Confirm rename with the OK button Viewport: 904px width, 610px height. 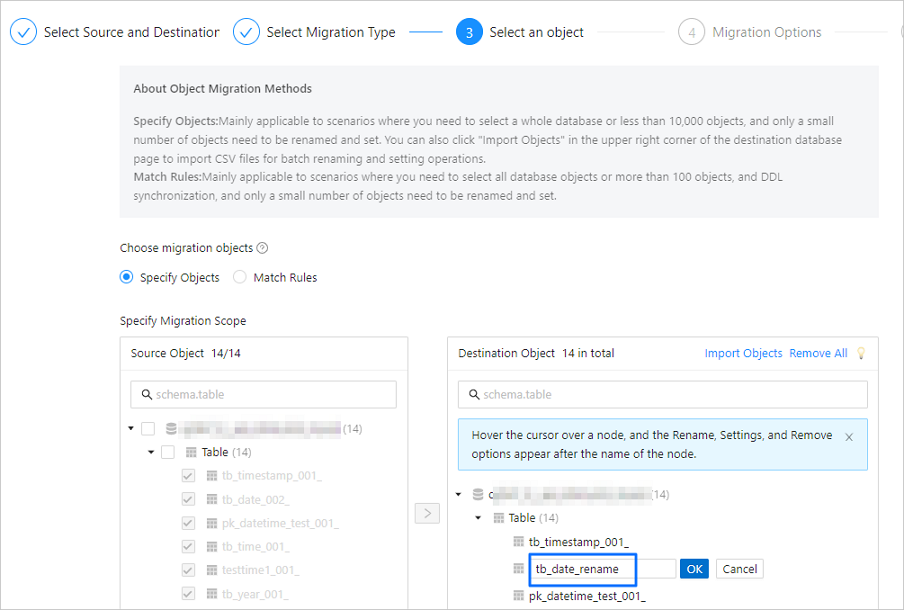(x=694, y=569)
